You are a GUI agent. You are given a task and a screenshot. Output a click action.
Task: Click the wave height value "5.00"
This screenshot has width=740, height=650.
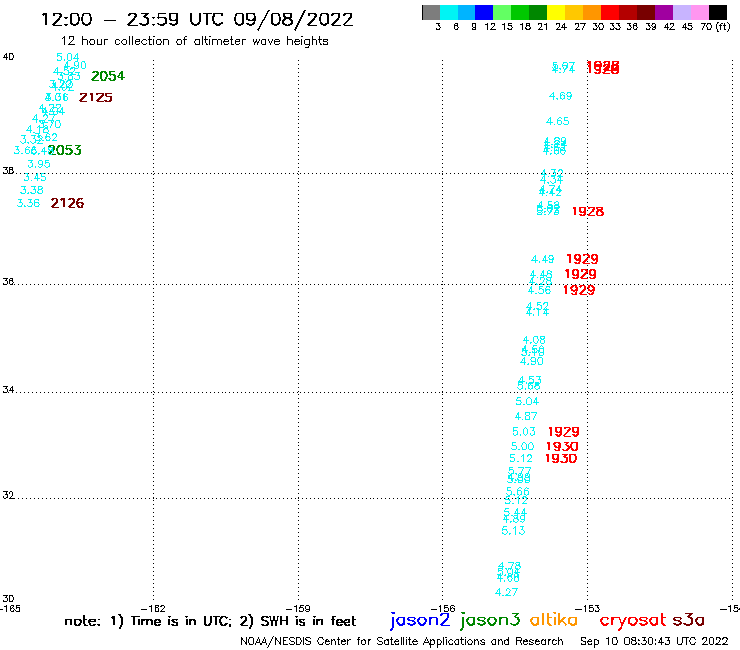coord(522,446)
